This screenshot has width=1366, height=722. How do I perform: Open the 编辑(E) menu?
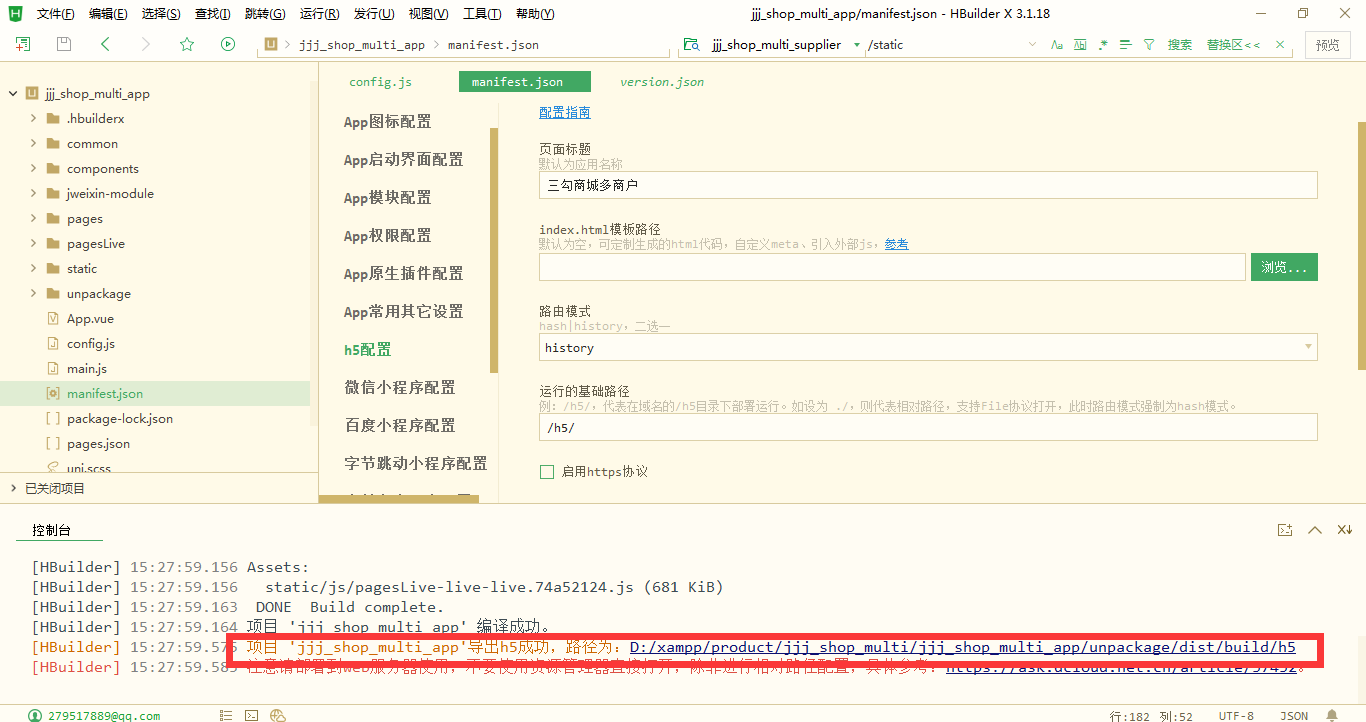click(108, 14)
